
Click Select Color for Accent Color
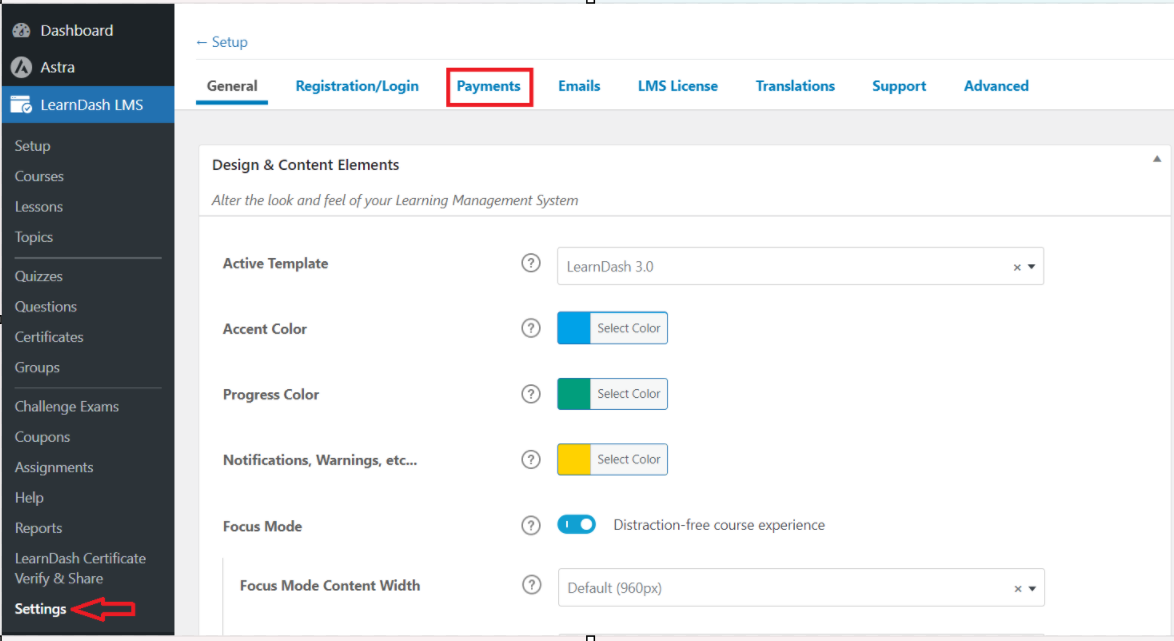pyautogui.click(x=629, y=328)
